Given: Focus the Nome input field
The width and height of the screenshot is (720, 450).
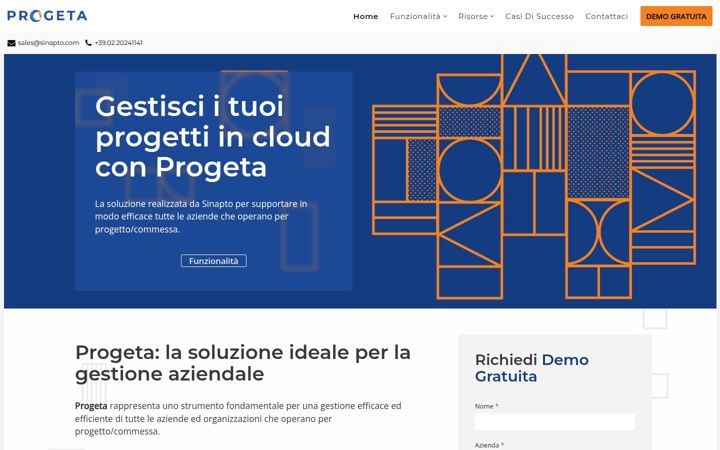Looking at the screenshot, I should point(555,422).
